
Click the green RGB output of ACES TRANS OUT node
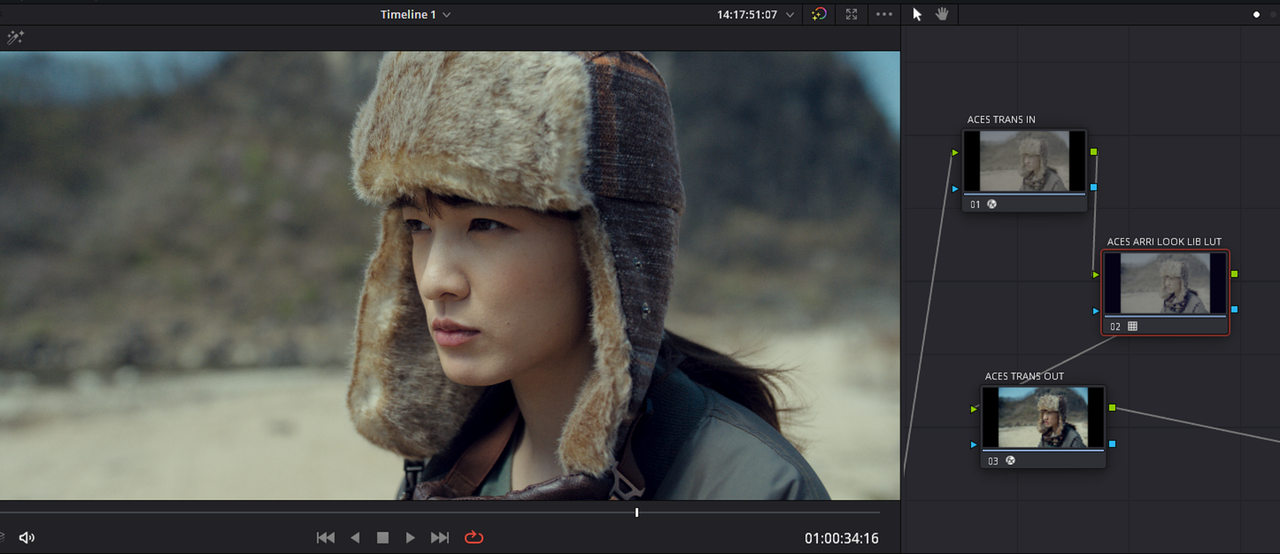click(1112, 408)
